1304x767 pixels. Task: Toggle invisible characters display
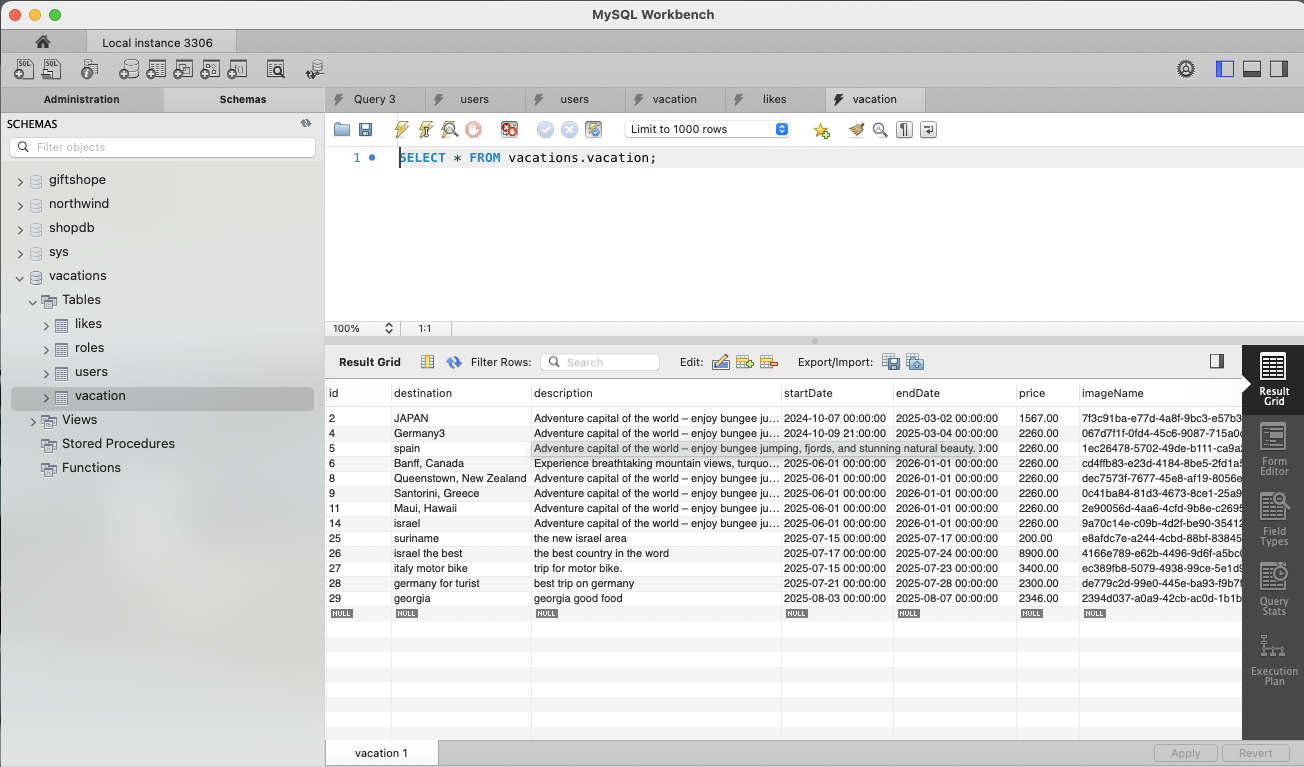[x=904, y=130]
